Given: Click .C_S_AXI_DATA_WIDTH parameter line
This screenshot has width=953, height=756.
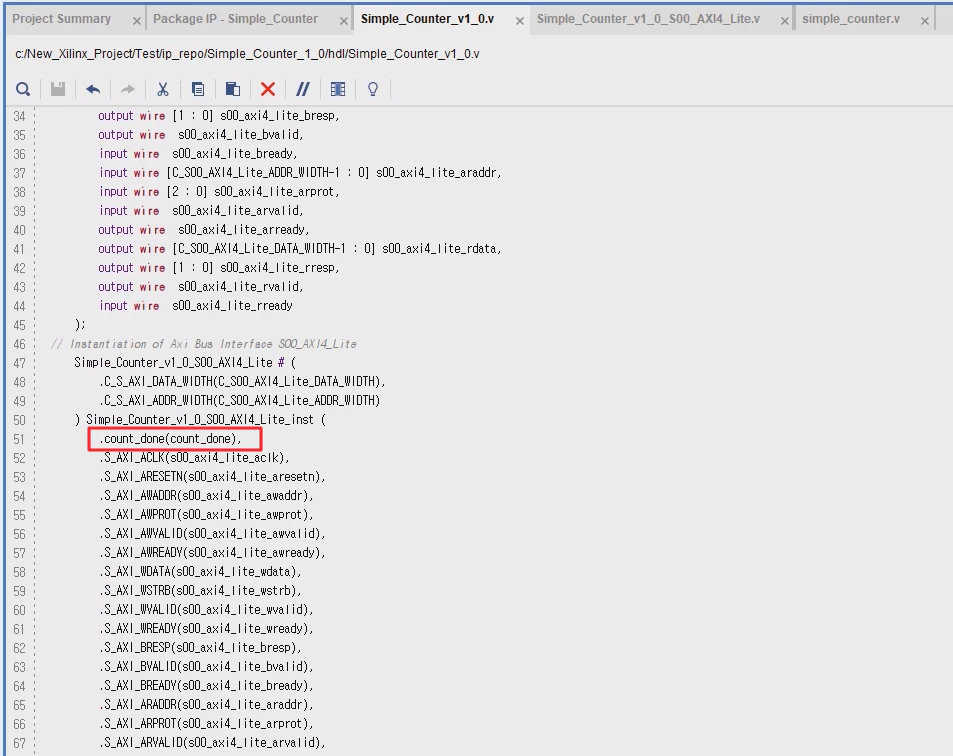Looking at the screenshot, I should pos(243,382).
